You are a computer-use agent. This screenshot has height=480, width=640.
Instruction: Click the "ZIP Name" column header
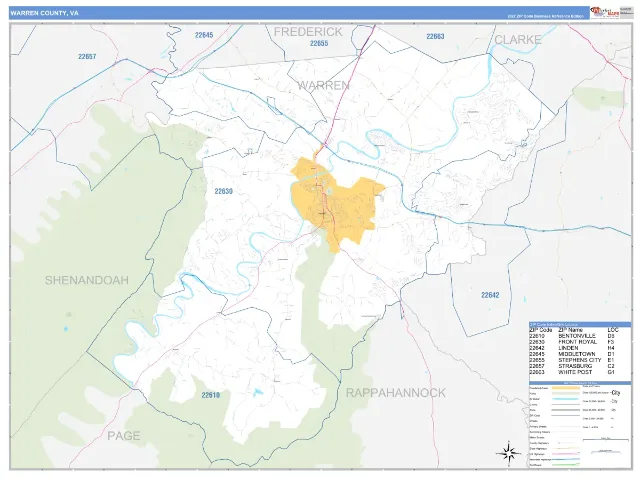click(570, 330)
